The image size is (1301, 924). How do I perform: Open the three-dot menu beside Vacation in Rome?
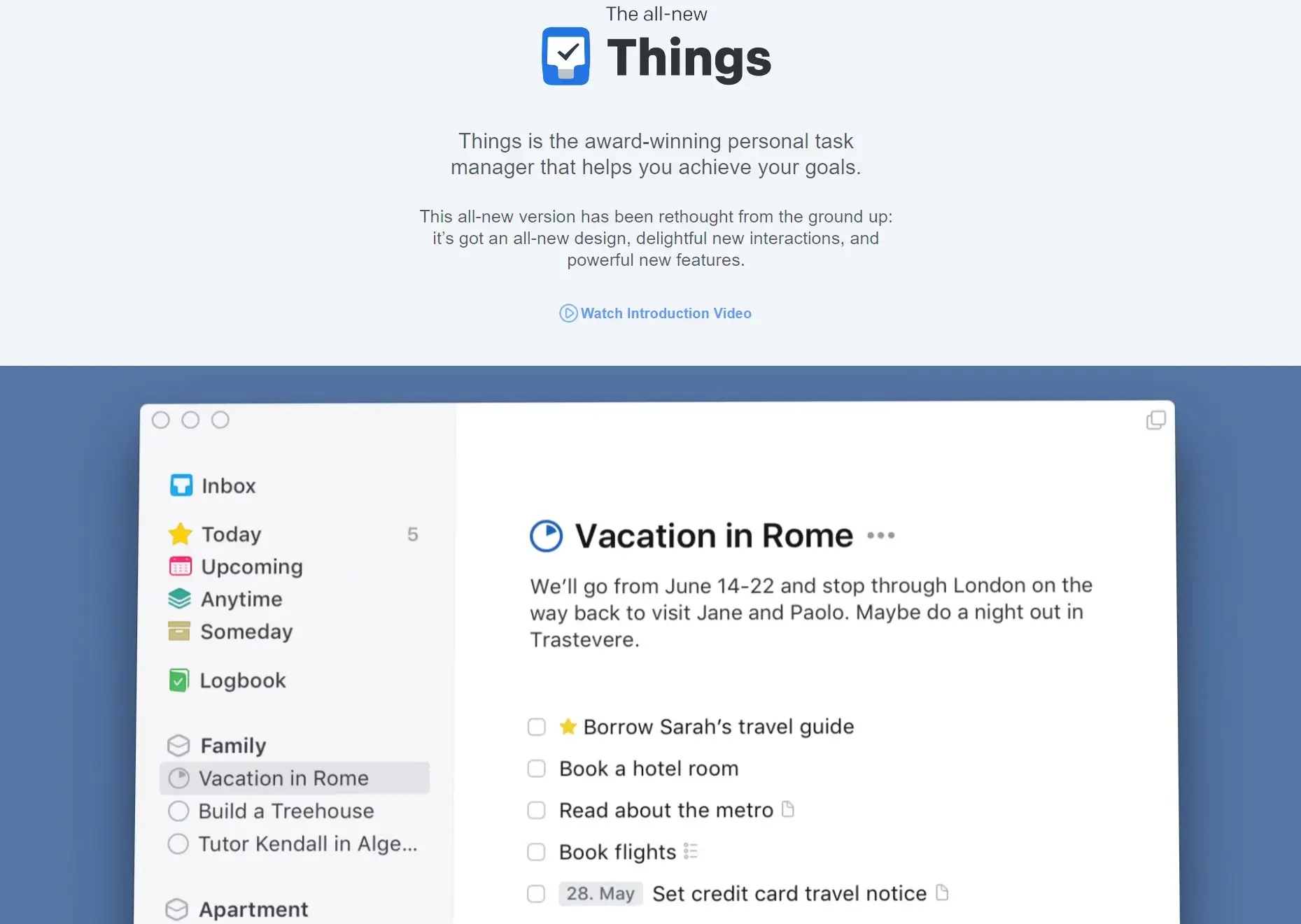pyautogui.click(x=881, y=536)
